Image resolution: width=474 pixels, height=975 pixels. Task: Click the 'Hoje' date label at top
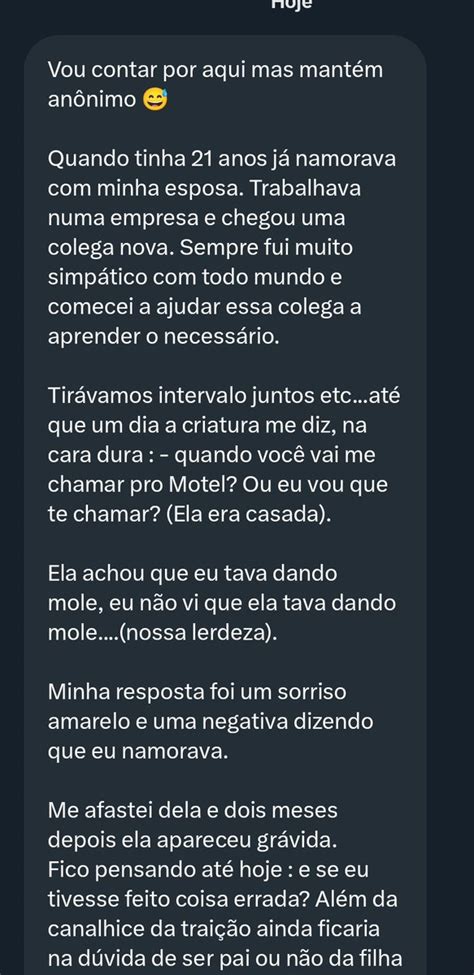[292, 4]
